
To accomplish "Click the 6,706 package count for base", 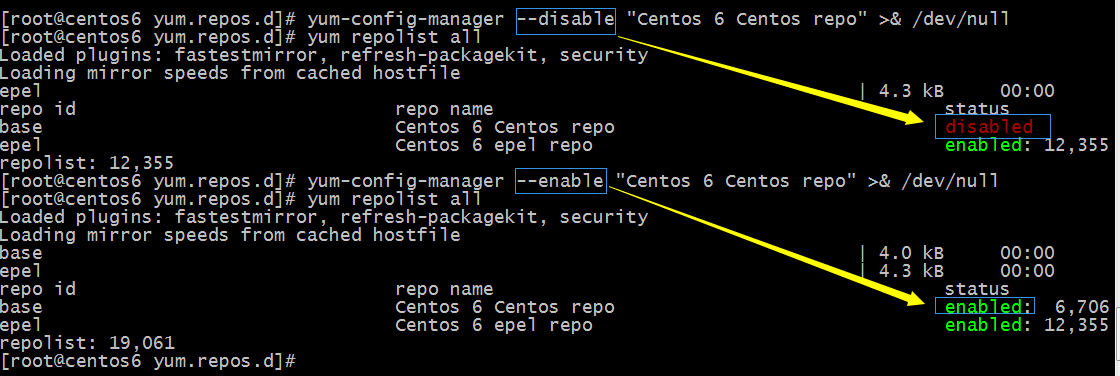I will pyautogui.click(x=1082, y=307).
